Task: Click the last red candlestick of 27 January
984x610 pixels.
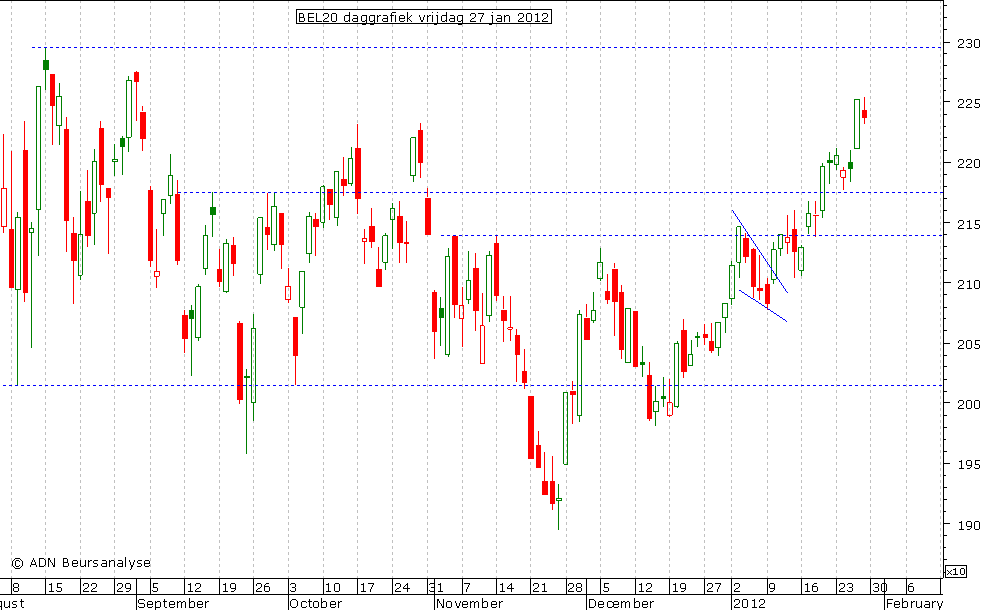Action: tap(864, 114)
